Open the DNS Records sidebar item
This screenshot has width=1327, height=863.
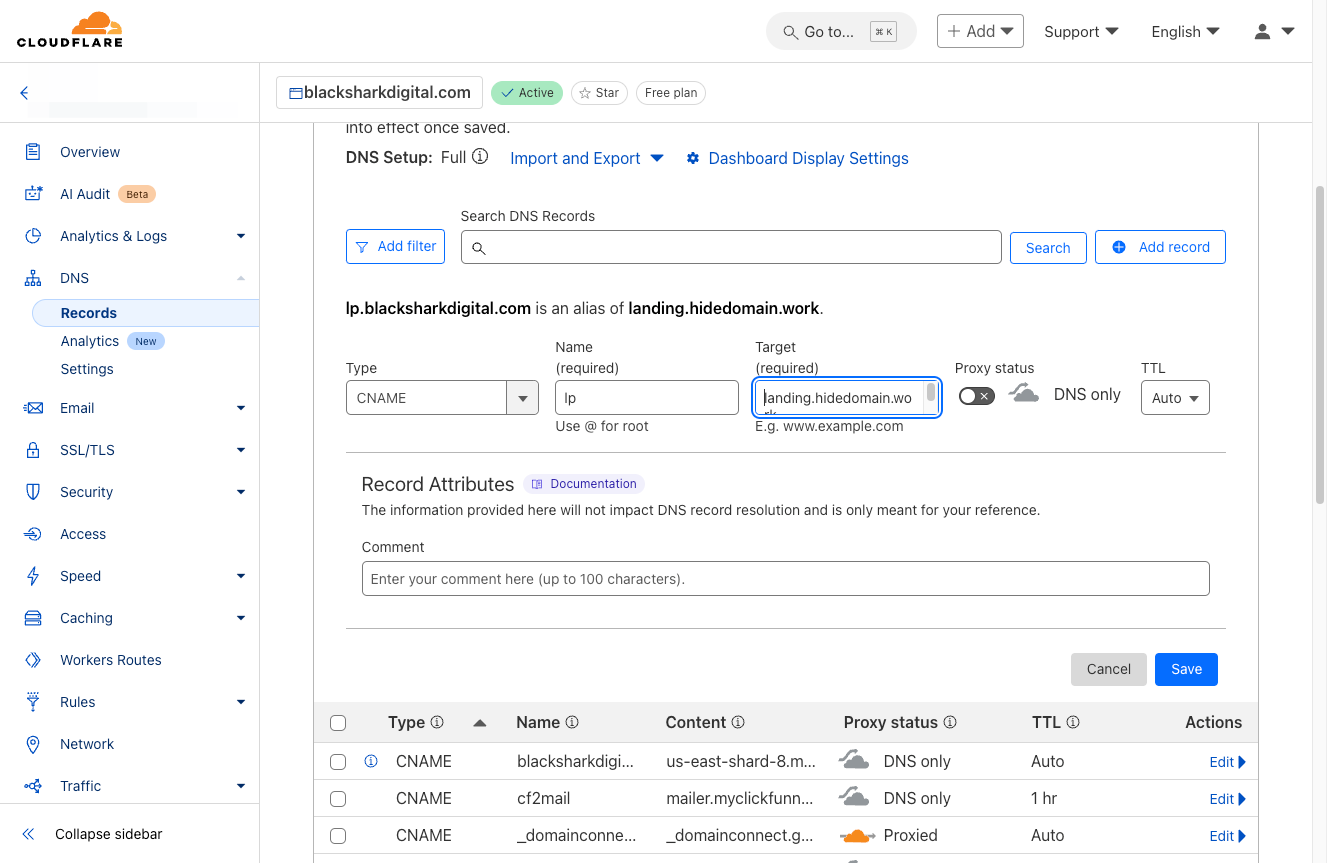coord(146,313)
